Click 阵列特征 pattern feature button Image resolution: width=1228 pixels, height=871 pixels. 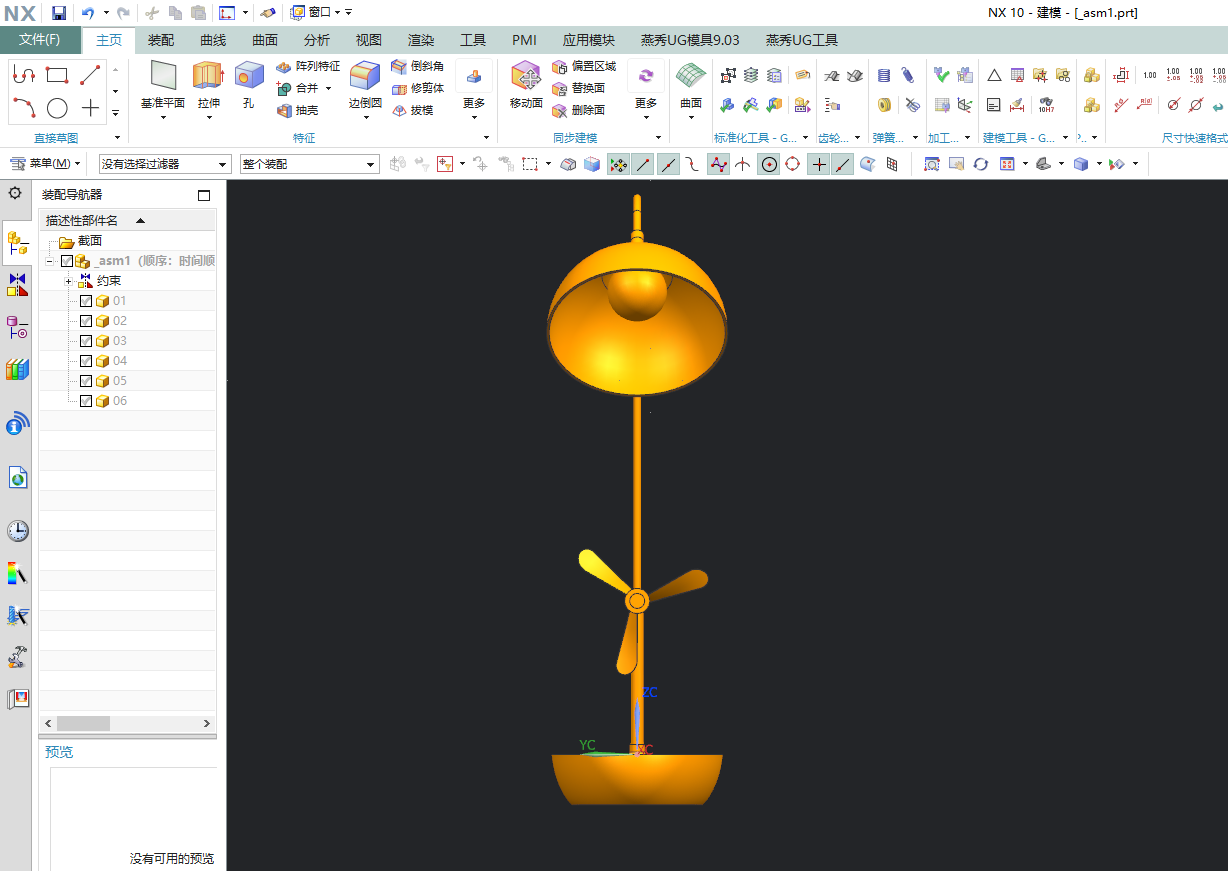pos(308,66)
